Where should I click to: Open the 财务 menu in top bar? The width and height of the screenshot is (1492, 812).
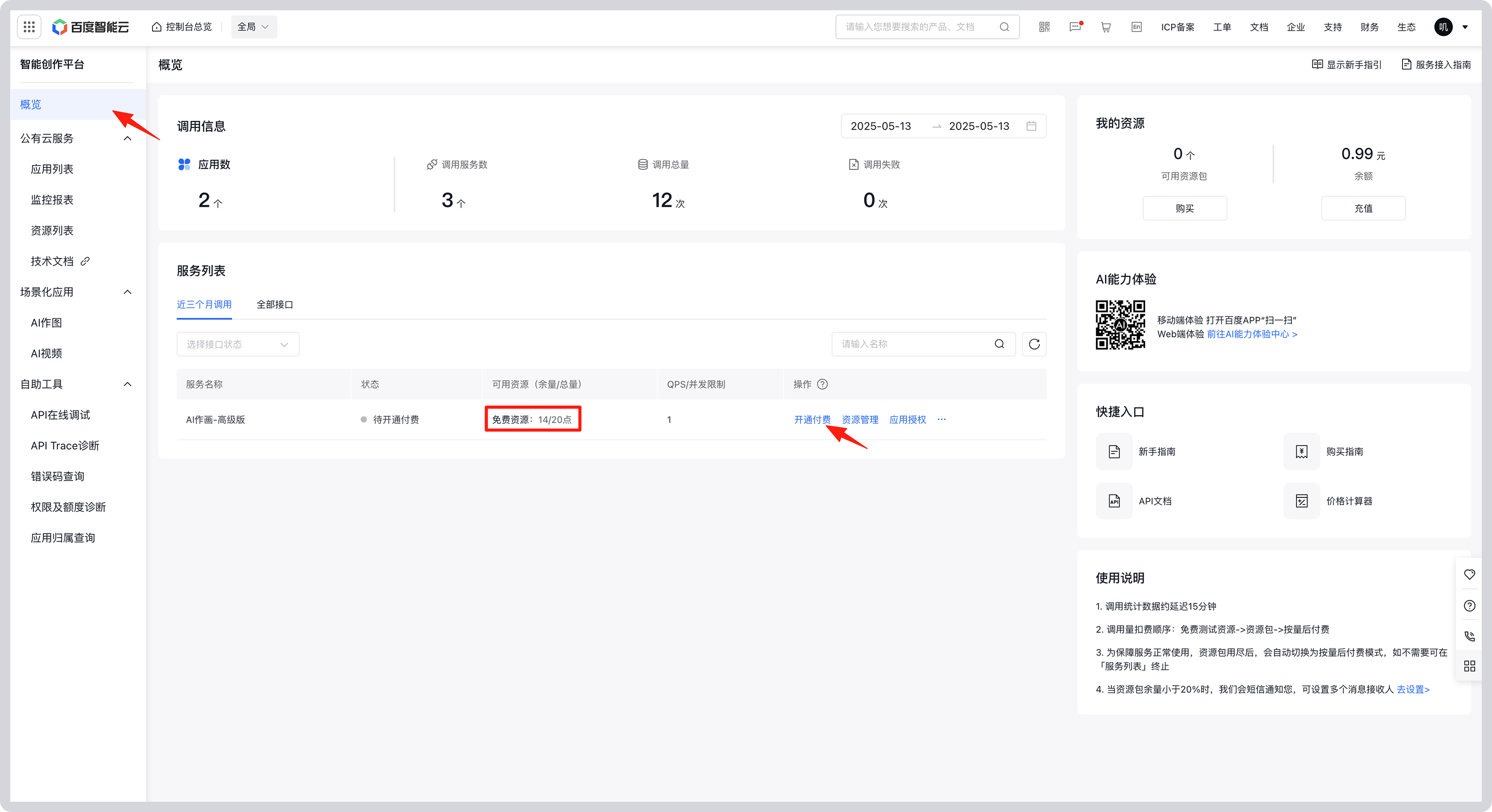(1369, 27)
